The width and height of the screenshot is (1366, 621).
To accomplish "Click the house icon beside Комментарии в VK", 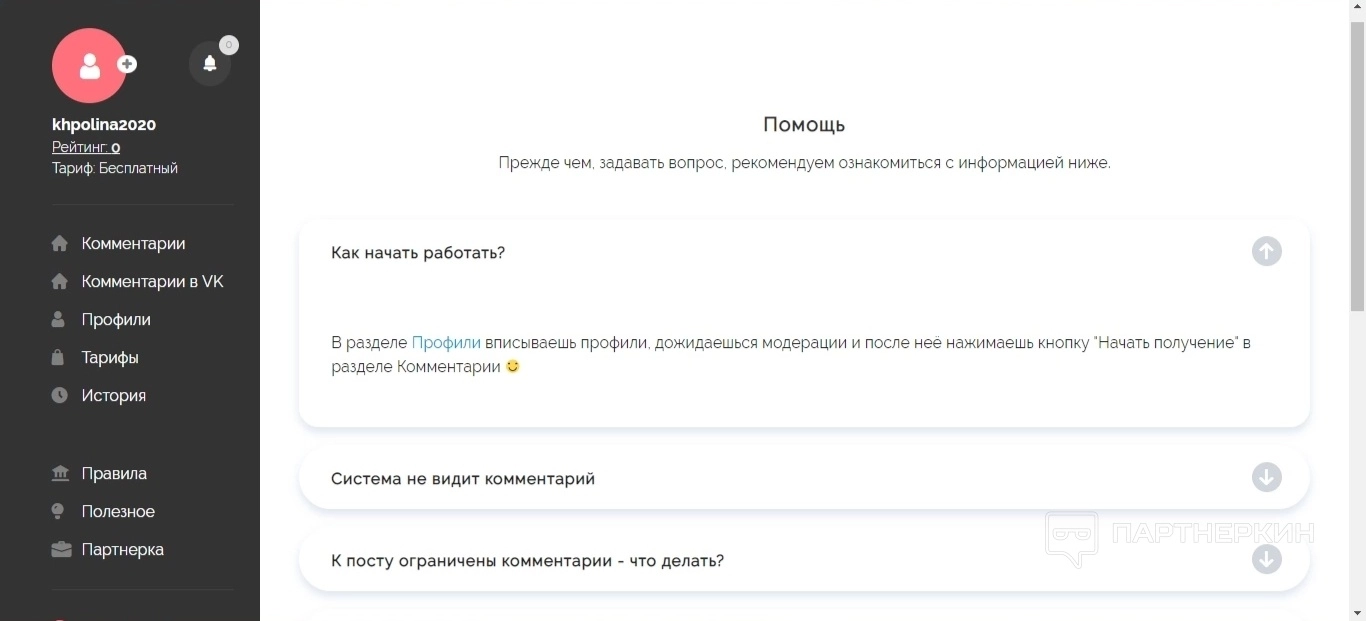I will 60,282.
